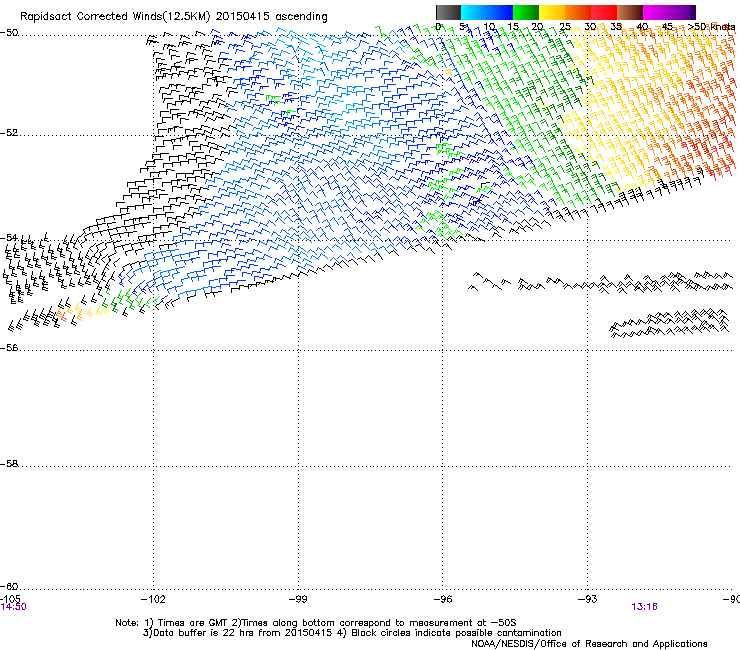The width and height of the screenshot is (740, 650).
Task: Click the purple time stamp '14:50'
Action: point(14,607)
